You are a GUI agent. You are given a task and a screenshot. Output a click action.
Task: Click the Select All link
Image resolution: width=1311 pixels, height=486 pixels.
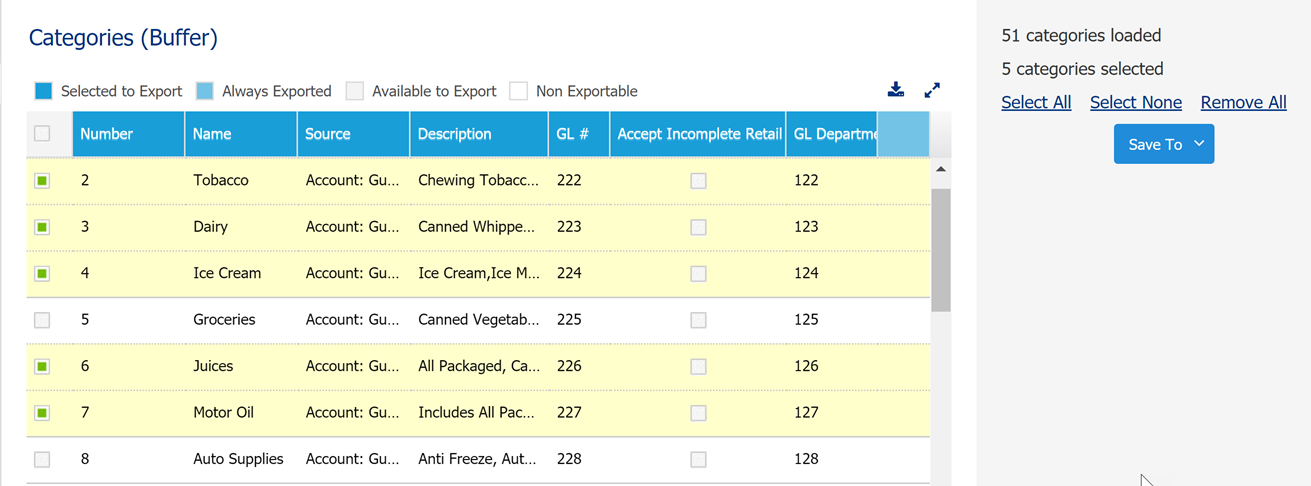[1036, 102]
